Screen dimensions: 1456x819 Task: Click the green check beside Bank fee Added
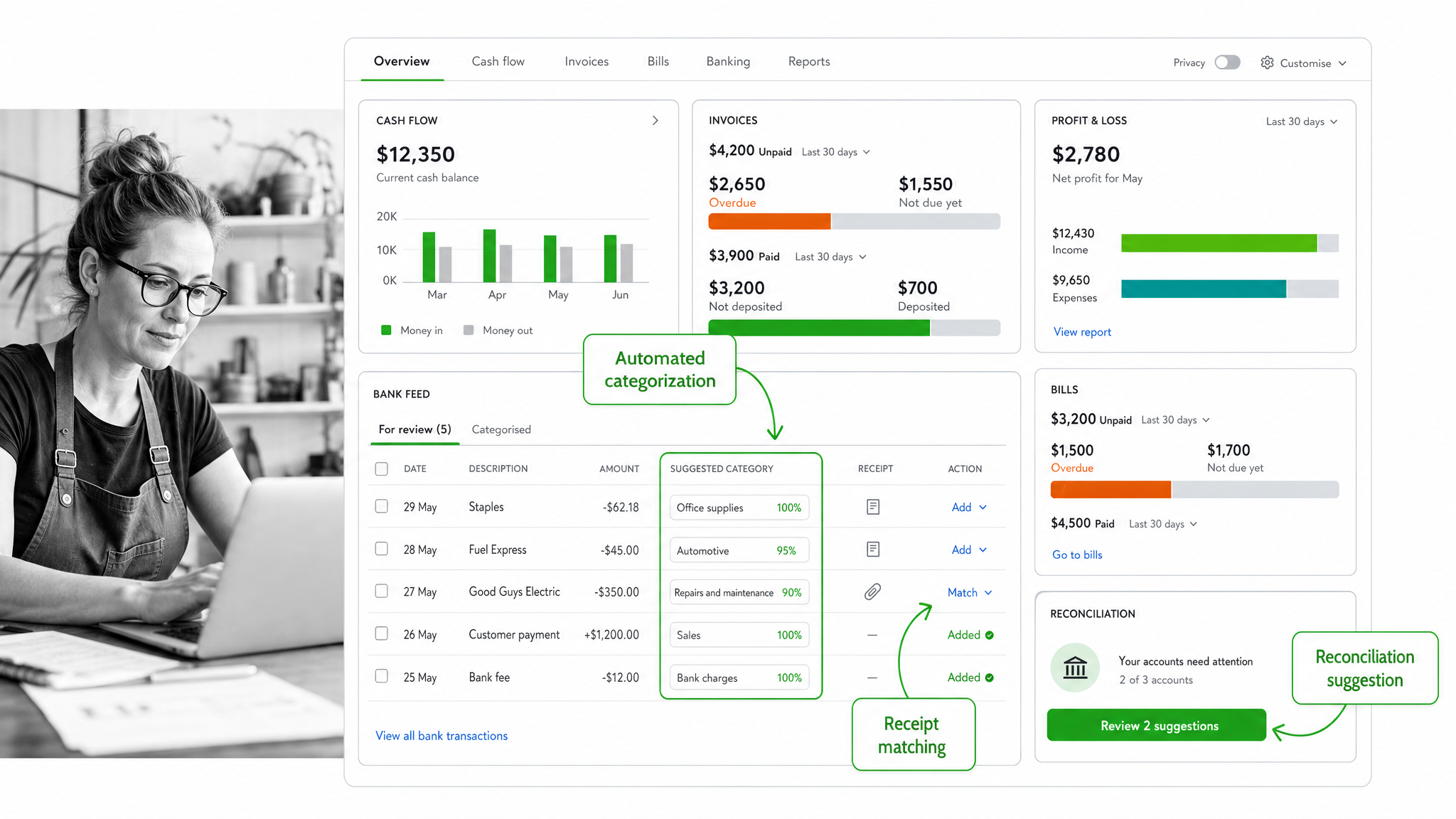[990, 678]
